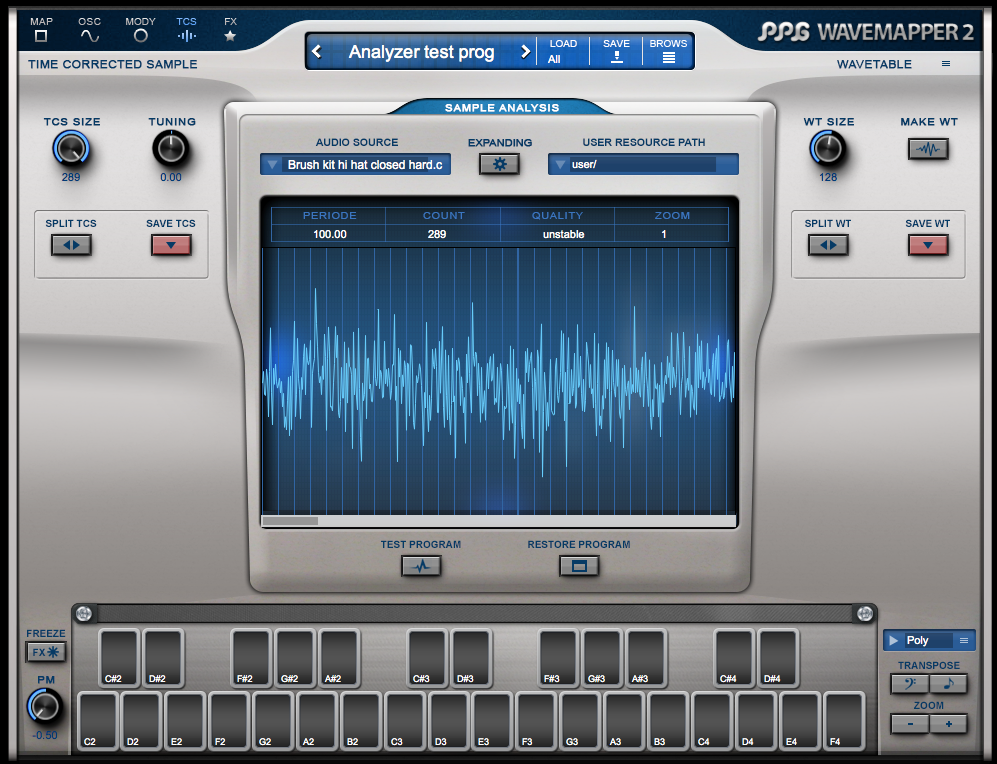Click the LOAD All button
The height and width of the screenshot is (764, 997).
click(x=563, y=51)
